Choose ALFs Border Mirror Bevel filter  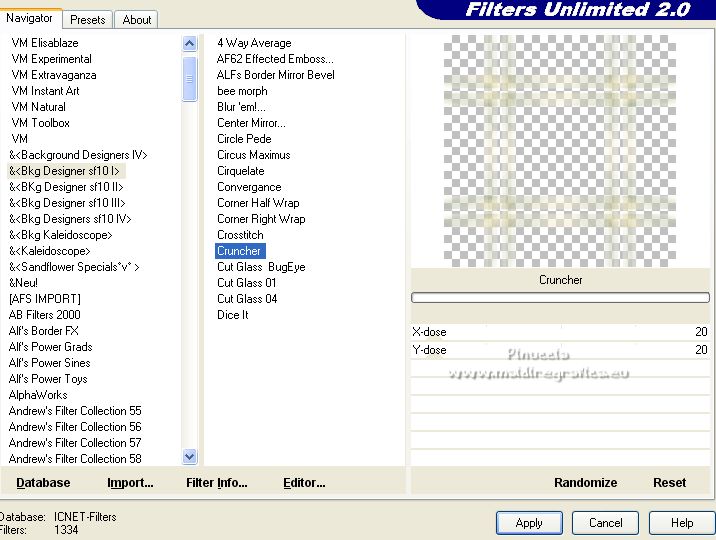[x=275, y=75]
